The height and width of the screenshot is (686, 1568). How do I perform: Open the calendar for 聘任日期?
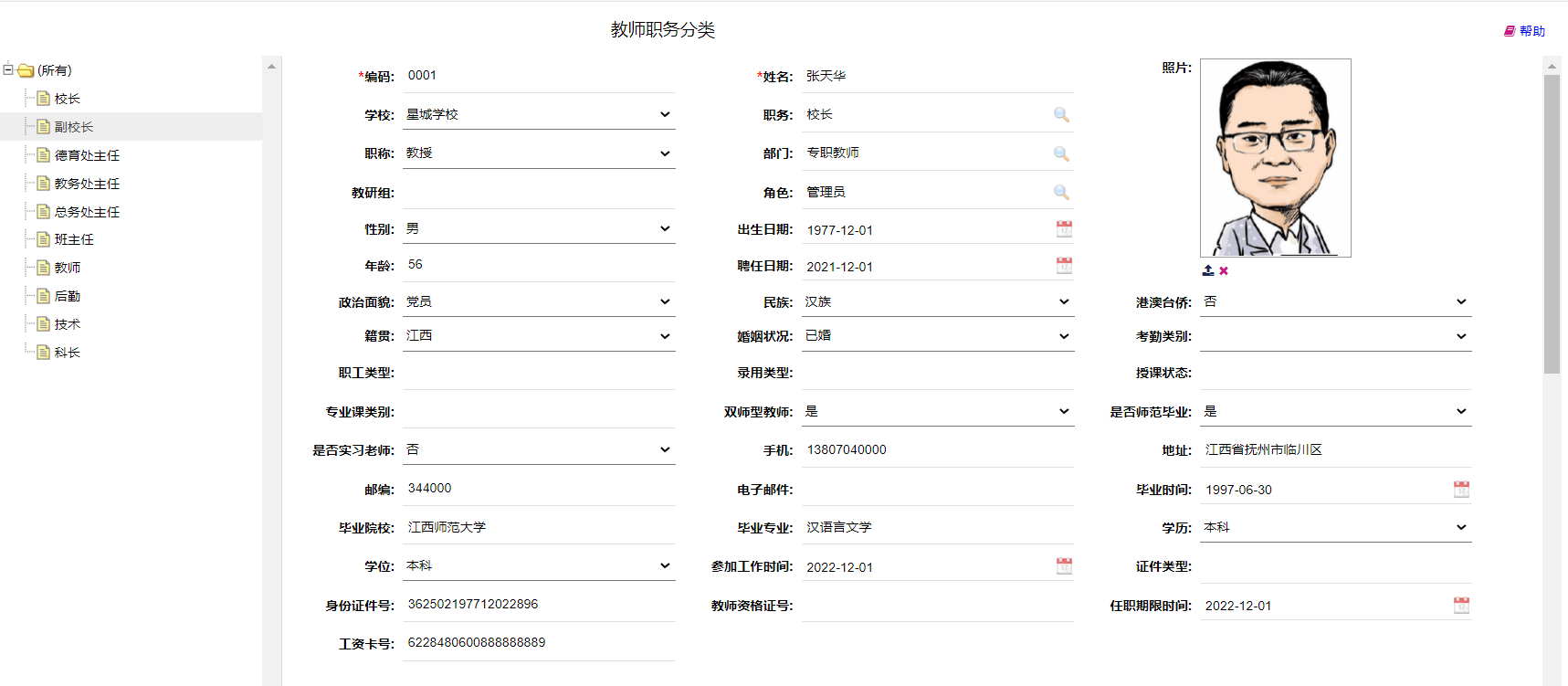click(x=1064, y=266)
